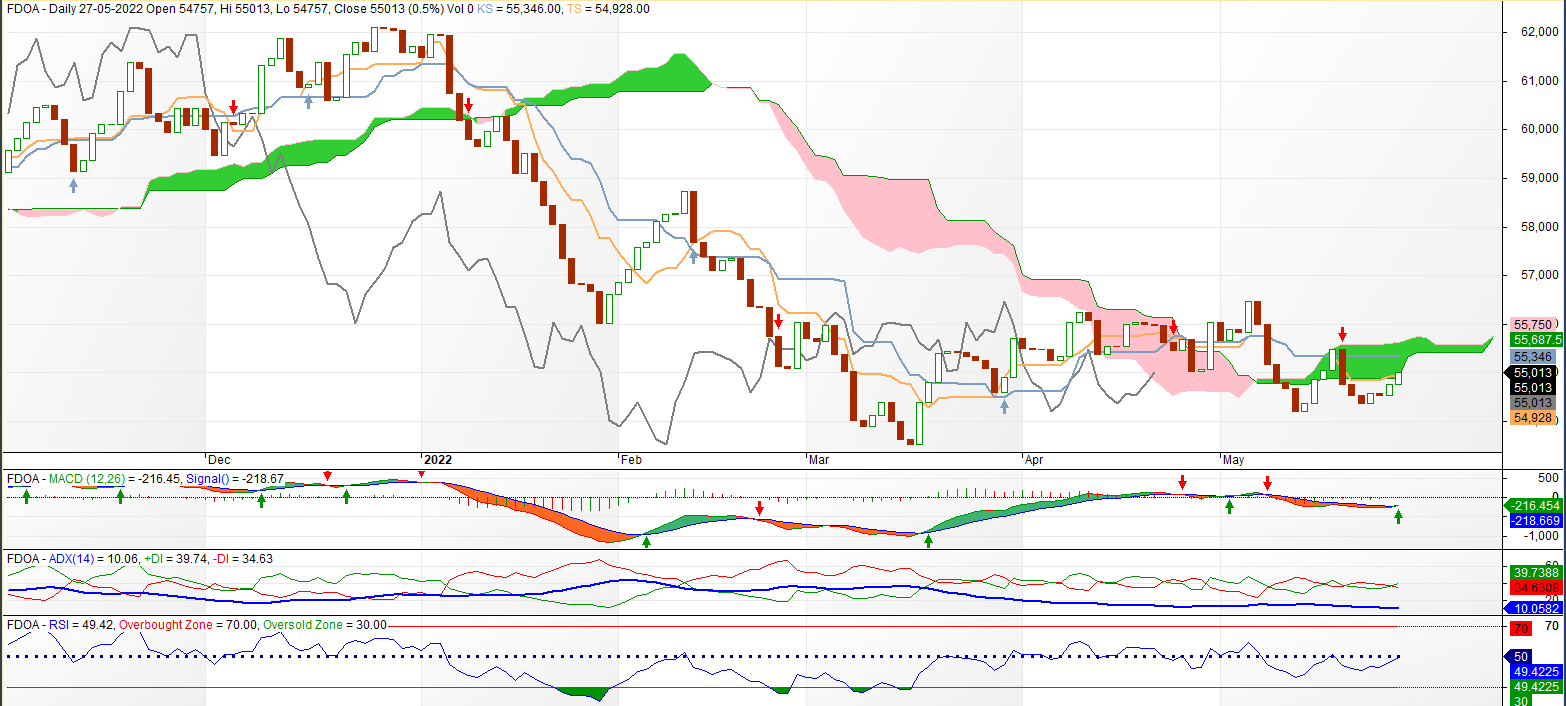Click the Mar month label on time axis
Image resolution: width=1566 pixels, height=706 pixels.
[819, 460]
